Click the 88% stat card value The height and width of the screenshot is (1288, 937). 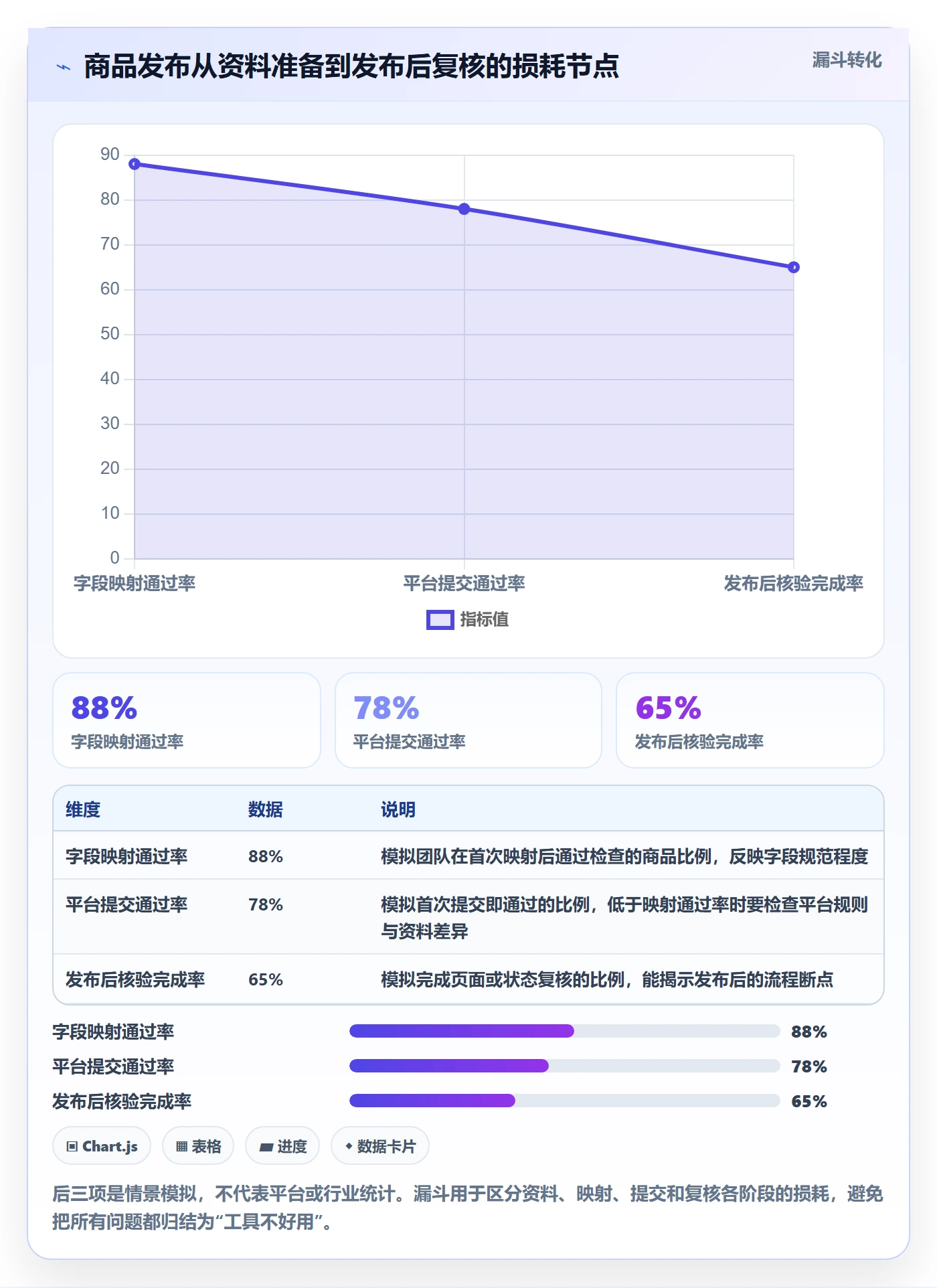tap(104, 708)
